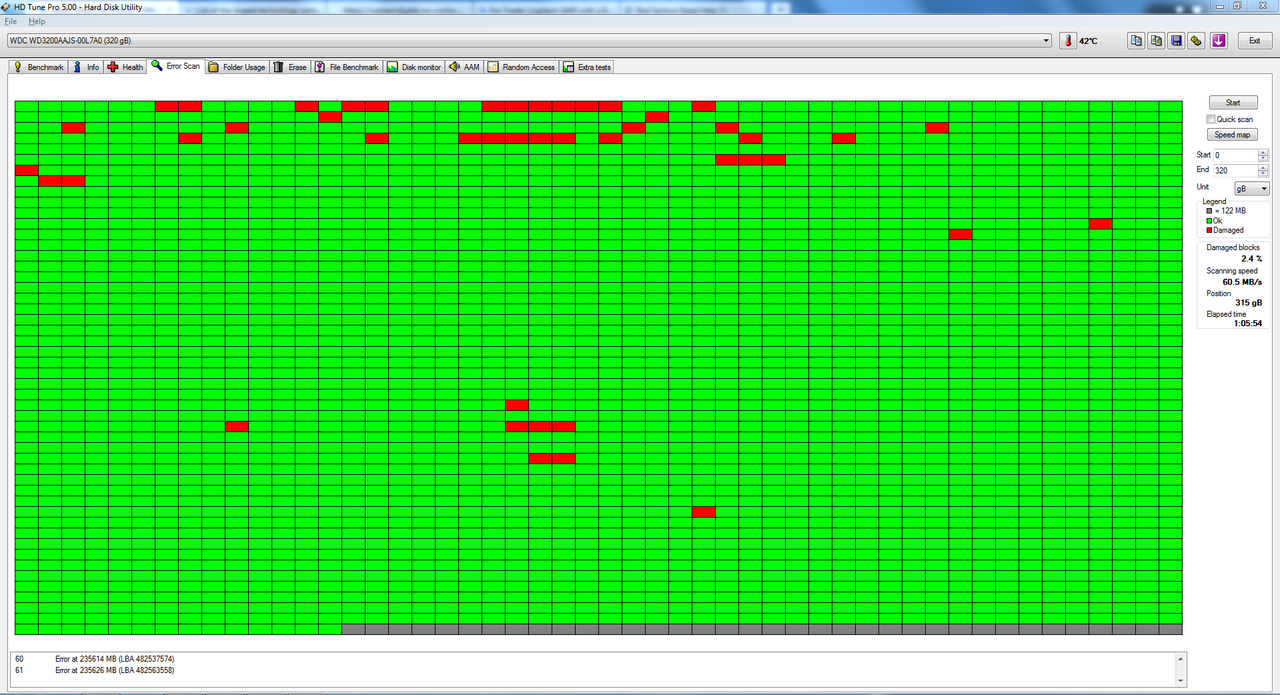Click the icon on the Disk monitor tab
Screen dimensions: 1280x695
[x=393, y=67]
